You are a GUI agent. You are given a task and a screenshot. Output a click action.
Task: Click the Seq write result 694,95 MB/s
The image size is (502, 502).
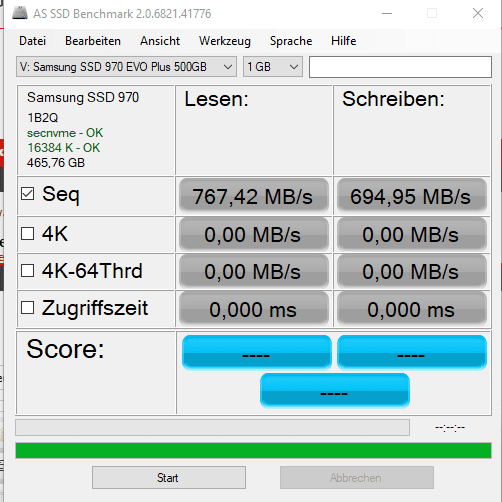412,196
